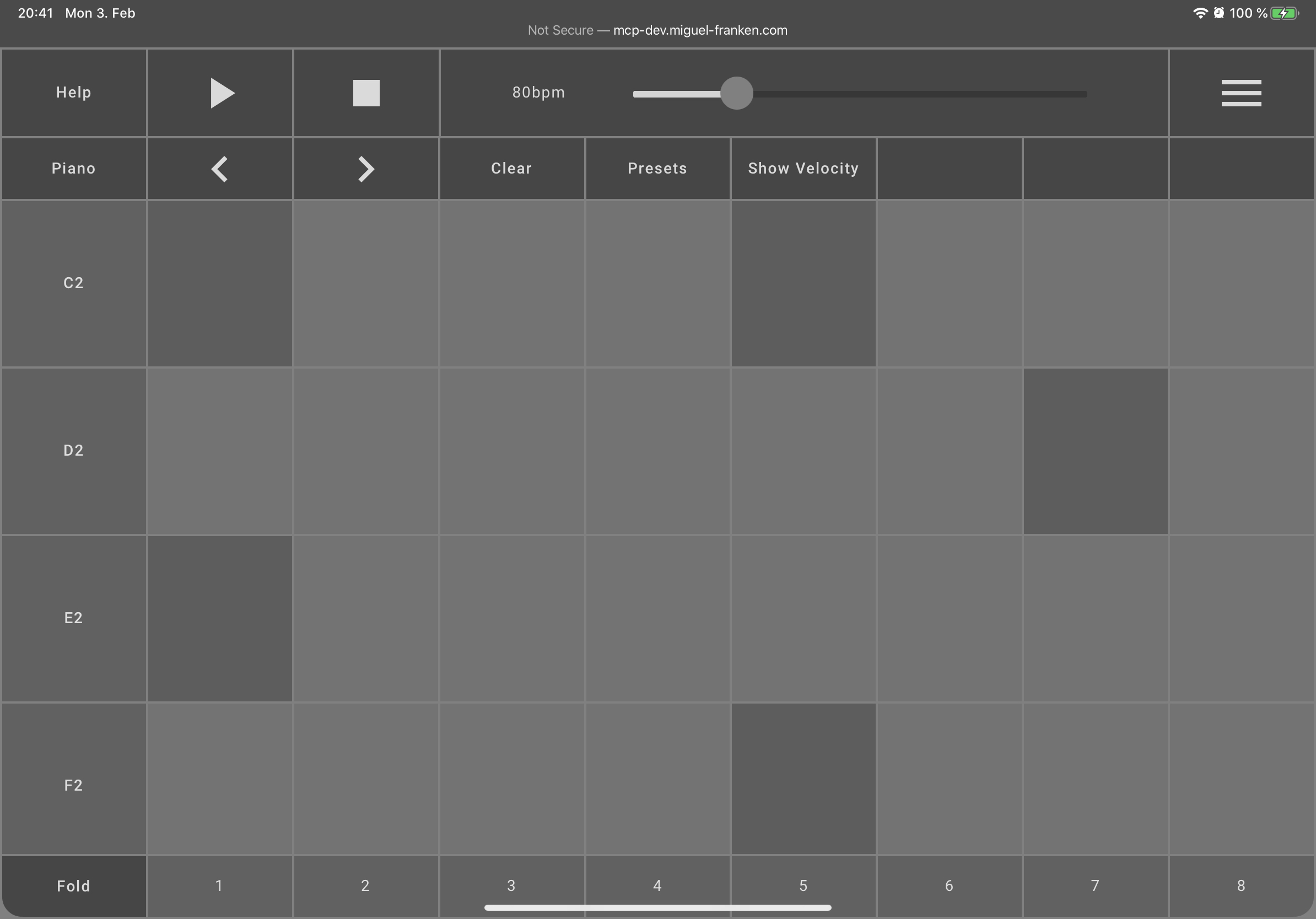Select step number 4 in bottom row
Image resolution: width=1316 pixels, height=919 pixels.
coord(657,886)
